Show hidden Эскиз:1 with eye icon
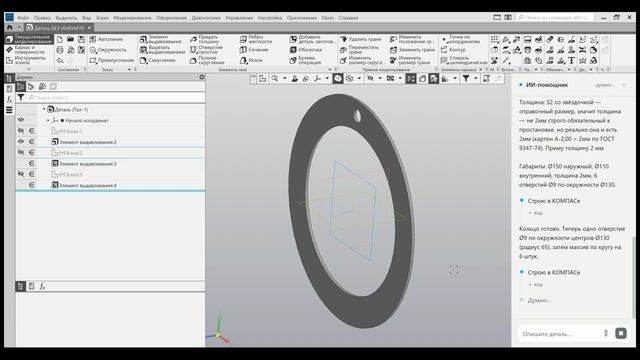The image size is (640, 360). coord(21,131)
